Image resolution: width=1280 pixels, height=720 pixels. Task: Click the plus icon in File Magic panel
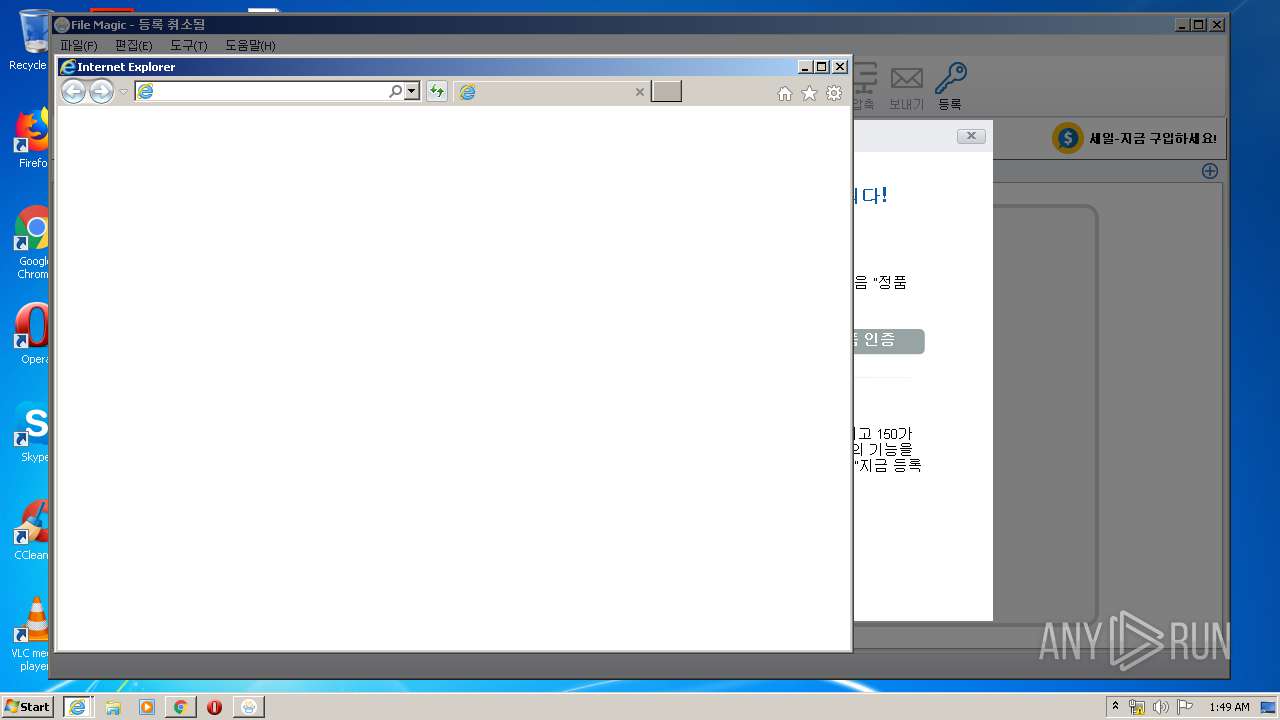pos(1210,171)
